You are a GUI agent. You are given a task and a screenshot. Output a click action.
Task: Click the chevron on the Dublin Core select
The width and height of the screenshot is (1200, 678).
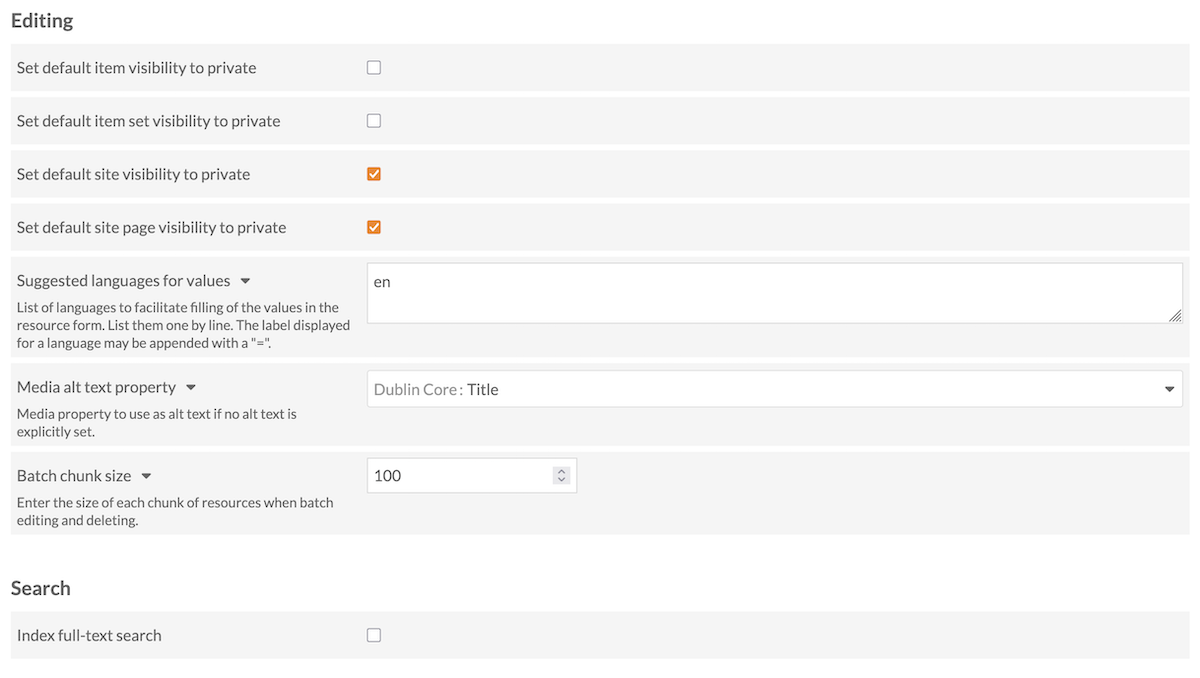click(x=1168, y=389)
